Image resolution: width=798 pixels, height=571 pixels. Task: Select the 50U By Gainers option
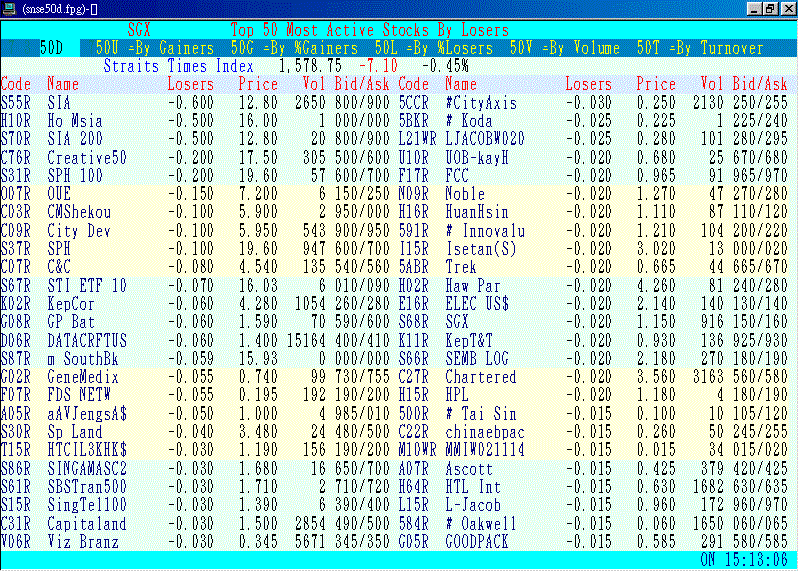point(155,48)
